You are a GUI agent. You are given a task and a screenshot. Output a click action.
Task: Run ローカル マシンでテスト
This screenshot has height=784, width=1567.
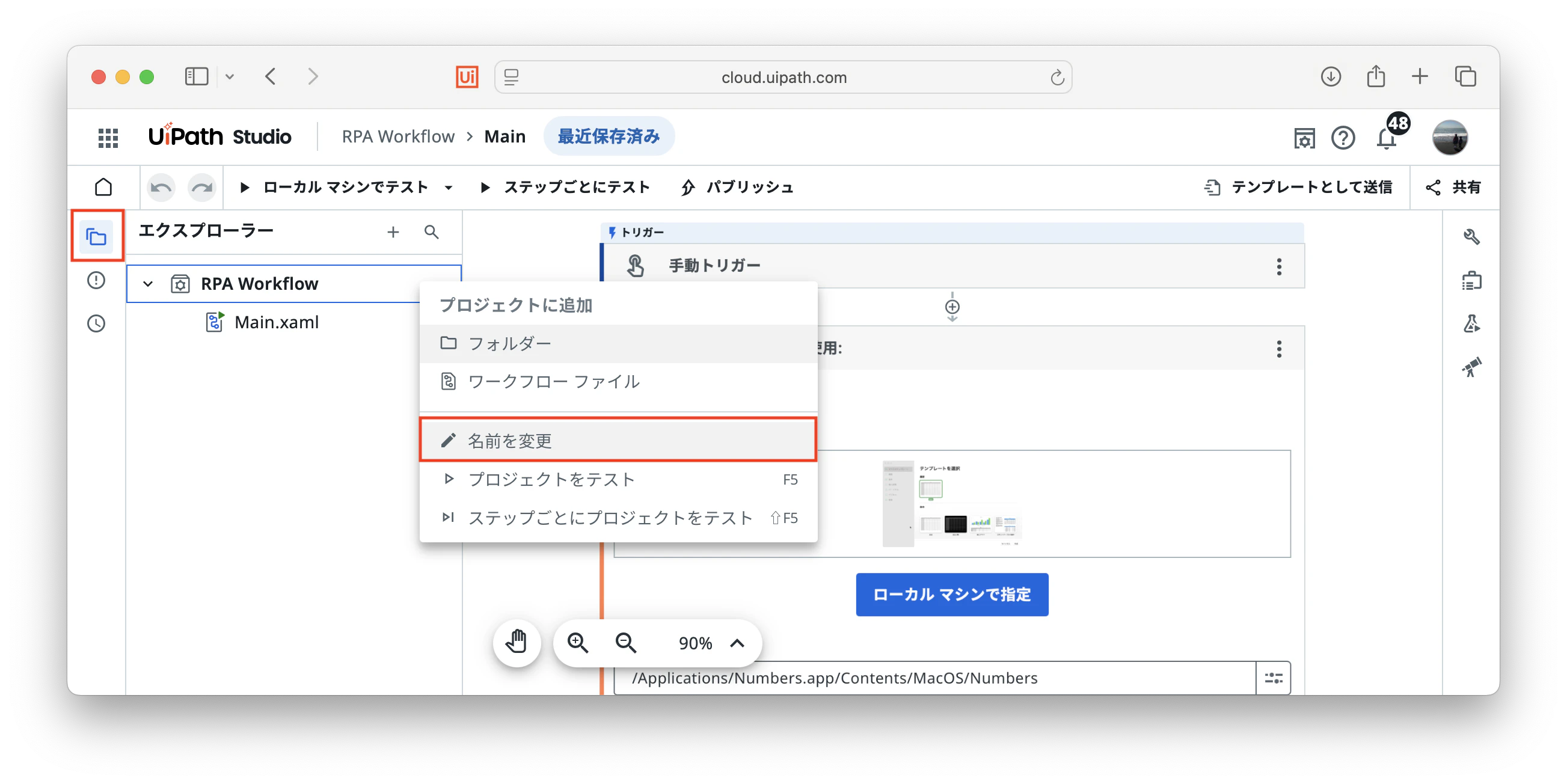335,188
